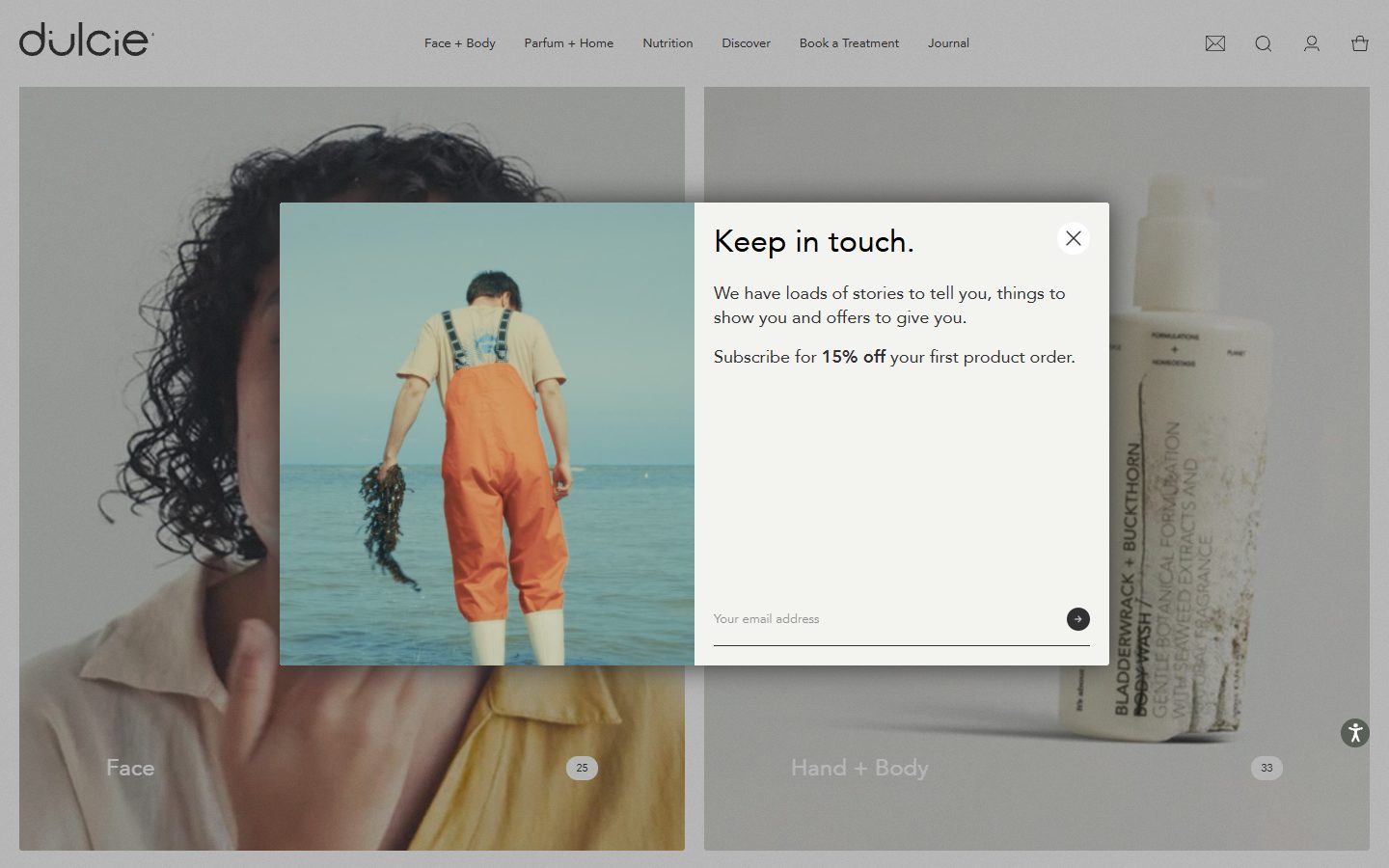The height and width of the screenshot is (868, 1389).
Task: Submit email with the arrow button
Action: (1078, 619)
